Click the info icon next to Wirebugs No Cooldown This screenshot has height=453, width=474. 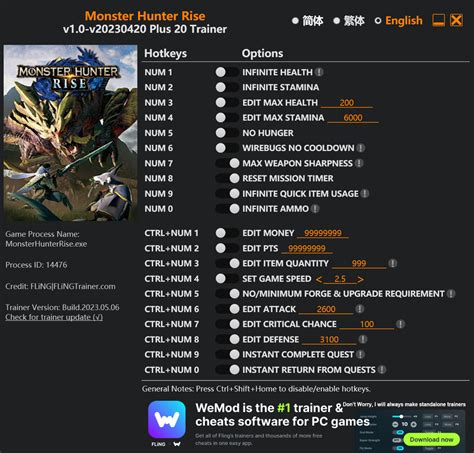(x=360, y=148)
